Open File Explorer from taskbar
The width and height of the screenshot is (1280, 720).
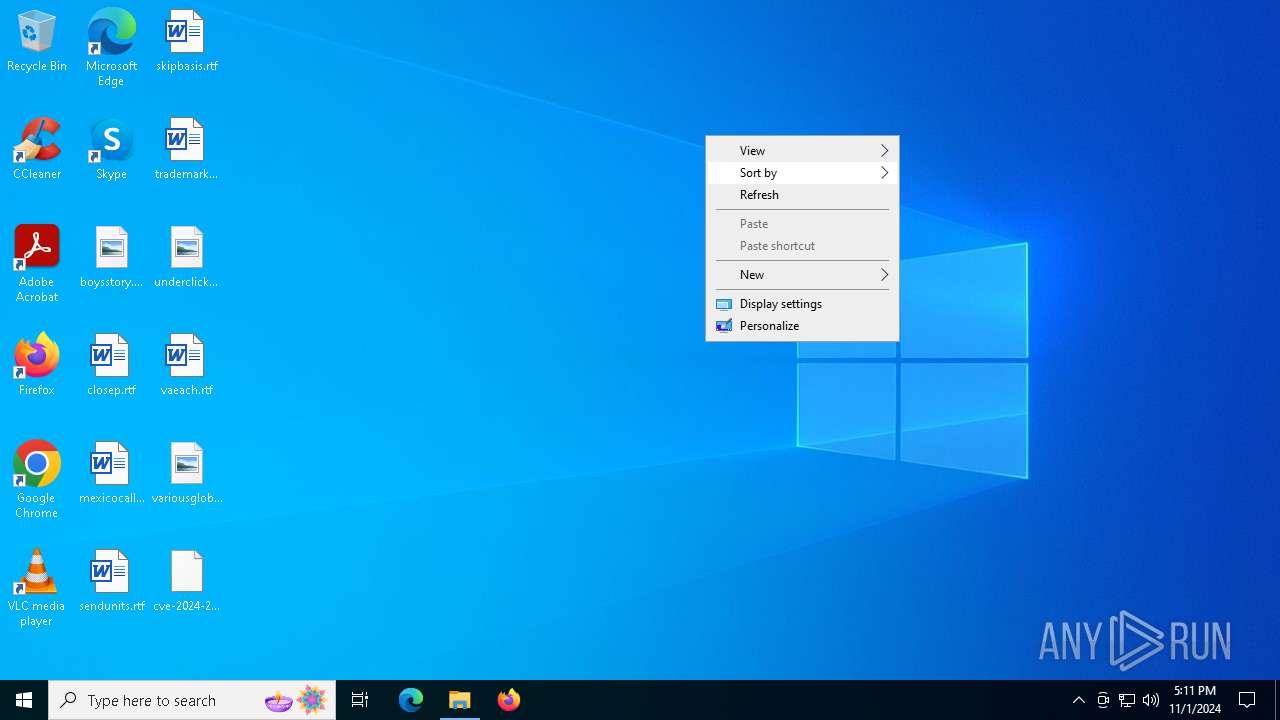coord(460,700)
